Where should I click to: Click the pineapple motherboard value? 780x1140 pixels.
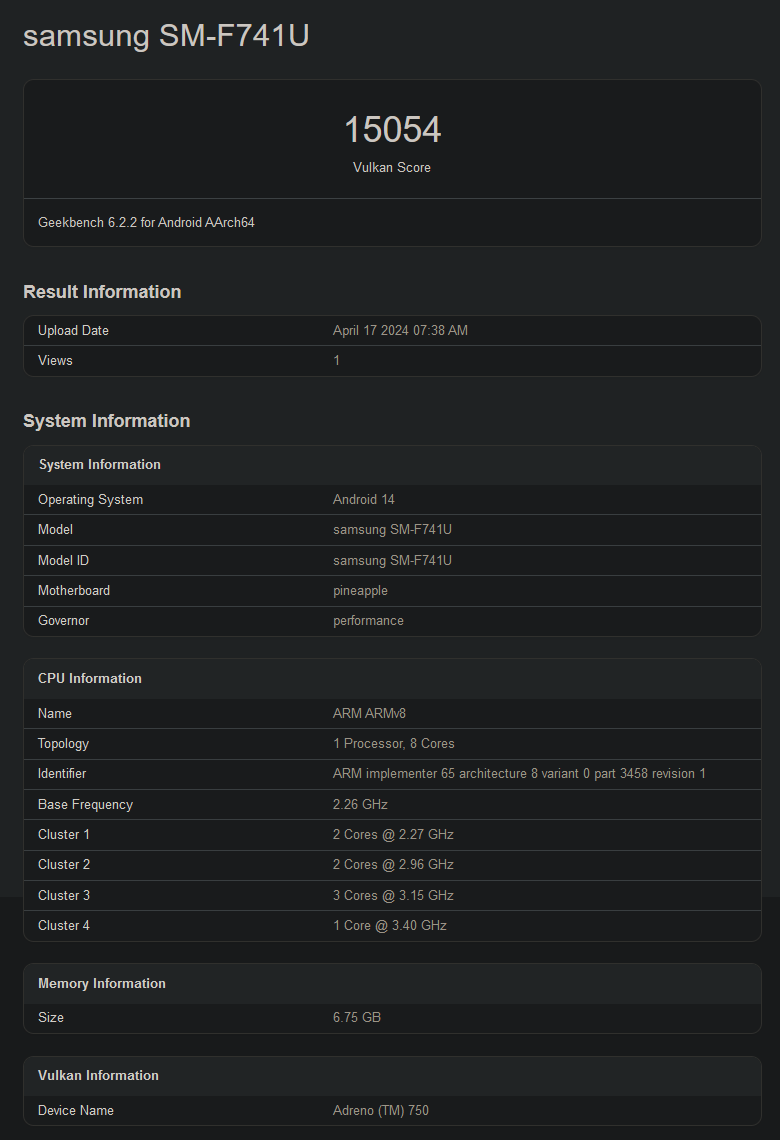click(360, 590)
